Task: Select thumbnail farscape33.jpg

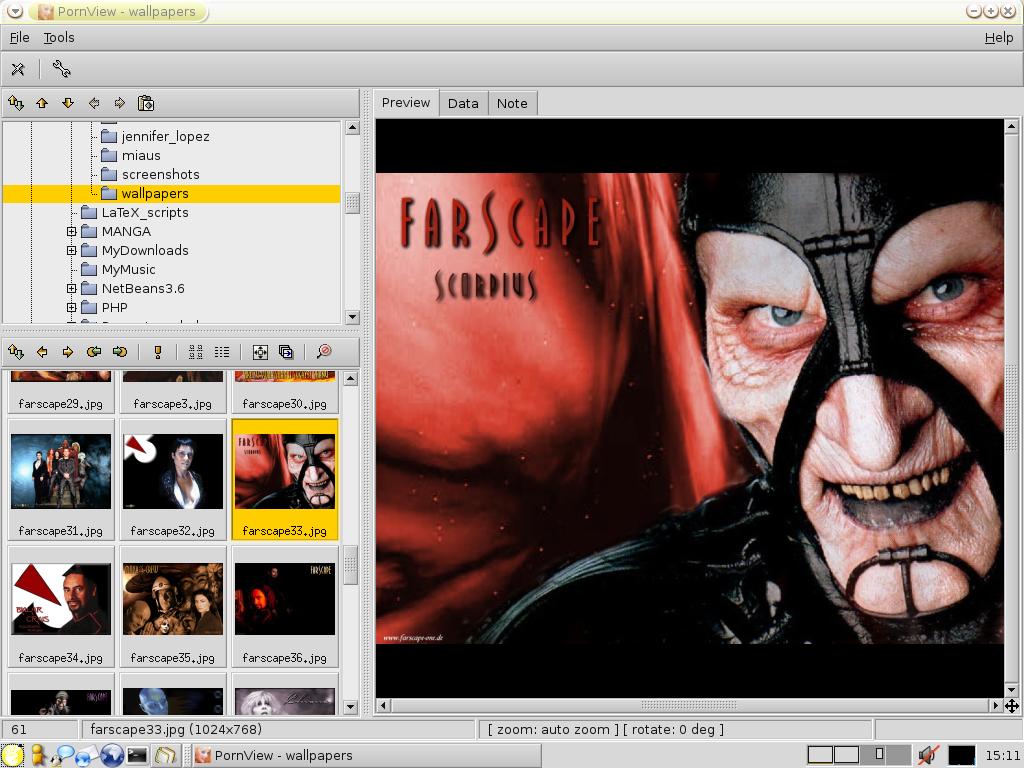Action: [x=285, y=480]
